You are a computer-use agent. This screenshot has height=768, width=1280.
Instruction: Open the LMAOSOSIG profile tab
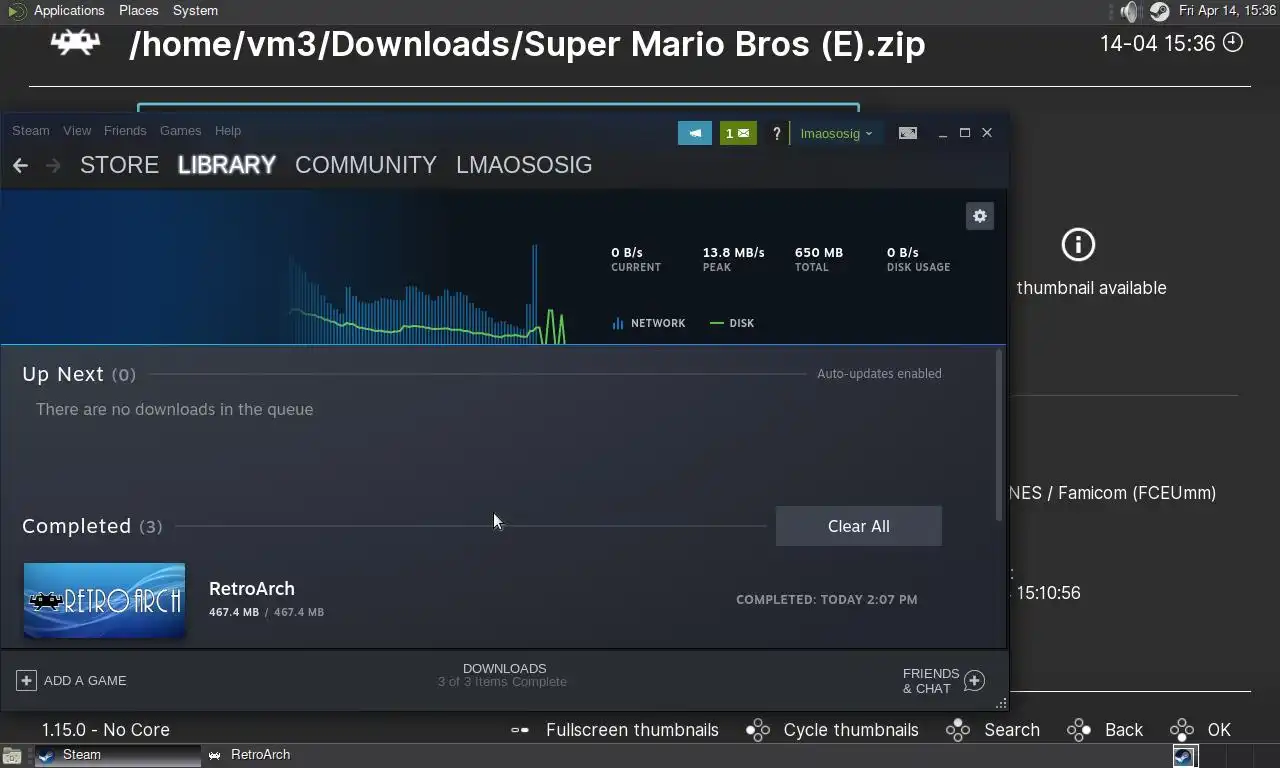click(x=524, y=165)
